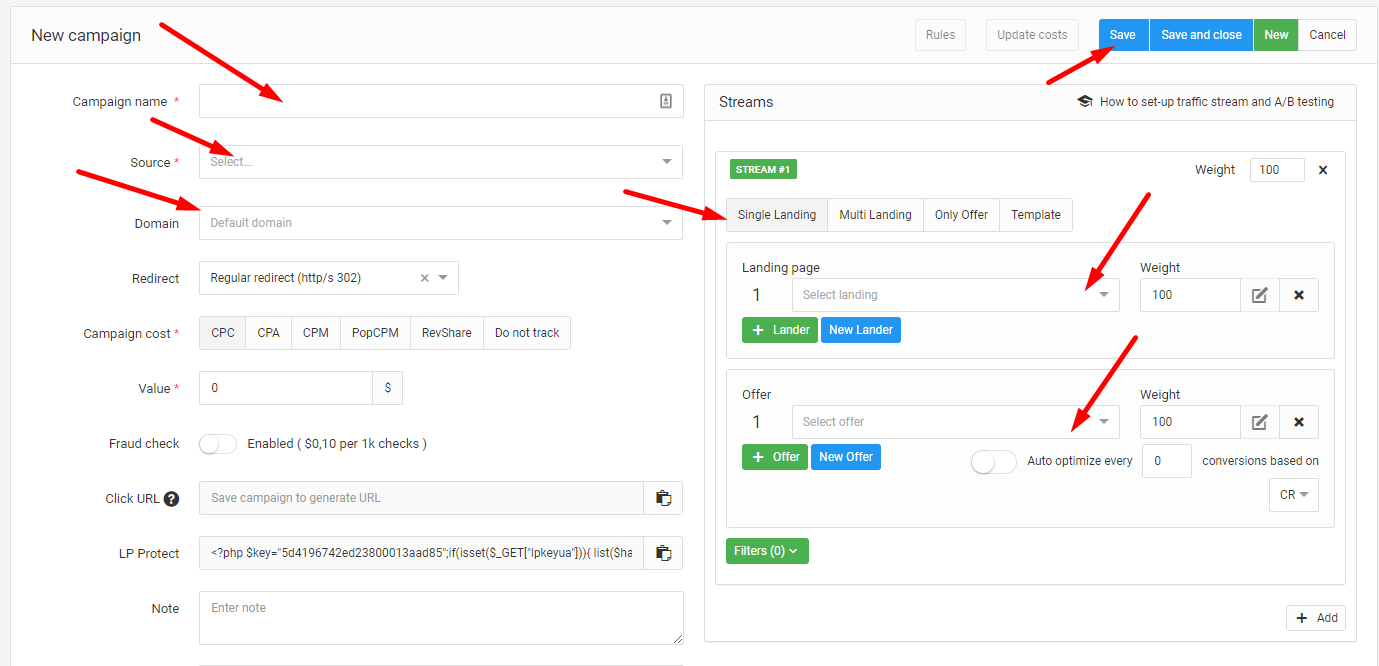The image size is (1379, 666).
Task: Clear the Regular redirect selection
Action: click(424, 278)
